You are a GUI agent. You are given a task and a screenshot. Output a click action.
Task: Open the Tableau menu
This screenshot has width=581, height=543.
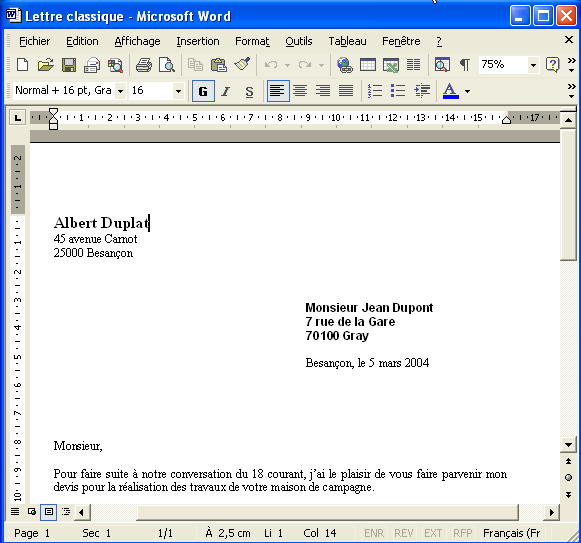[x=347, y=41]
